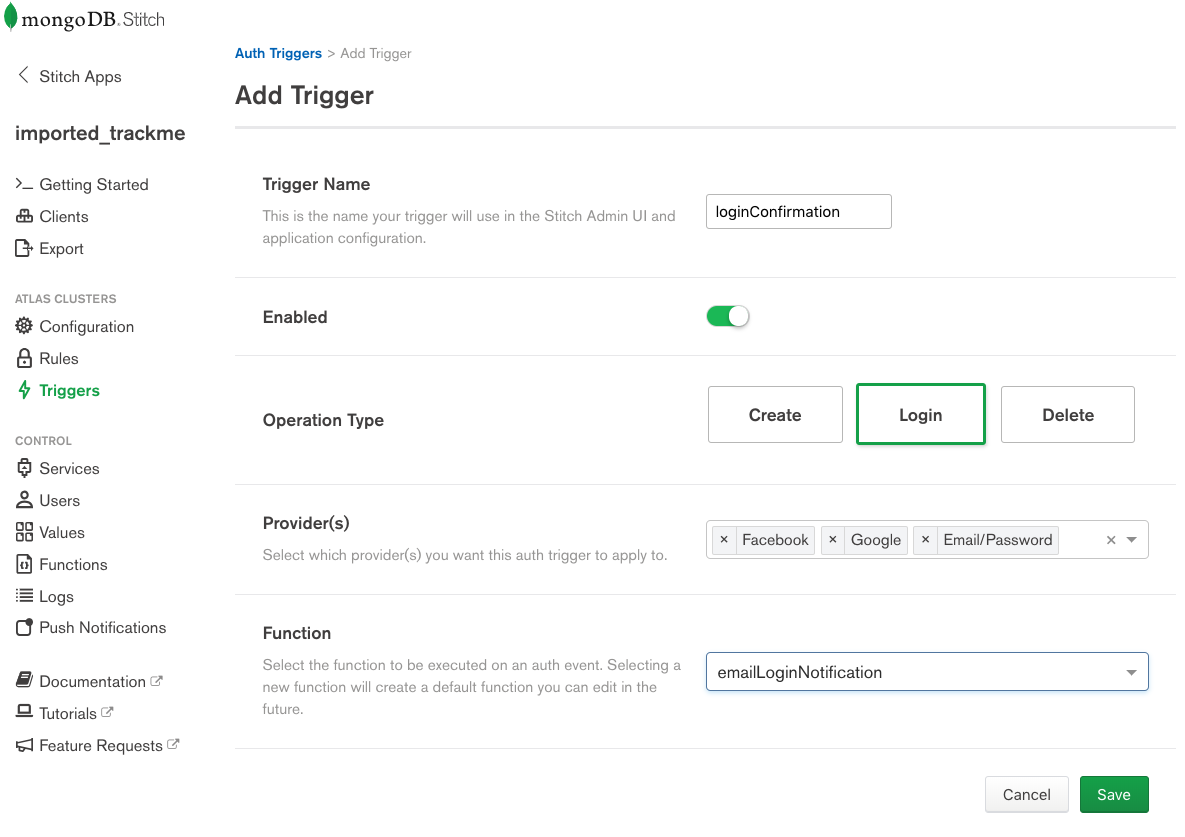Click the Cancel button
Screen dimensions: 1185x837
pos(1026,794)
